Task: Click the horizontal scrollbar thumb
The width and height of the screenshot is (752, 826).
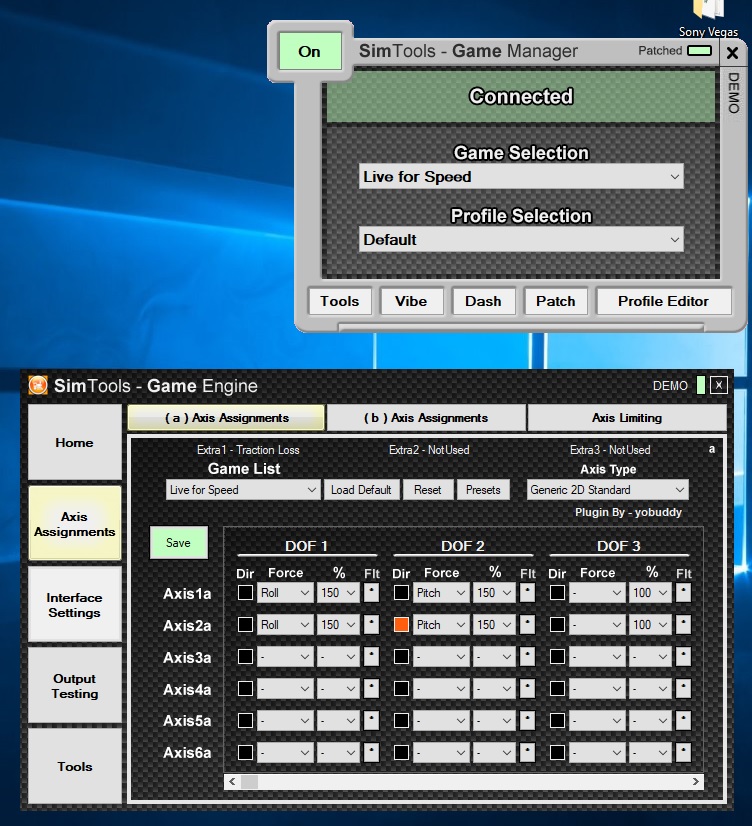Action: pos(250,782)
